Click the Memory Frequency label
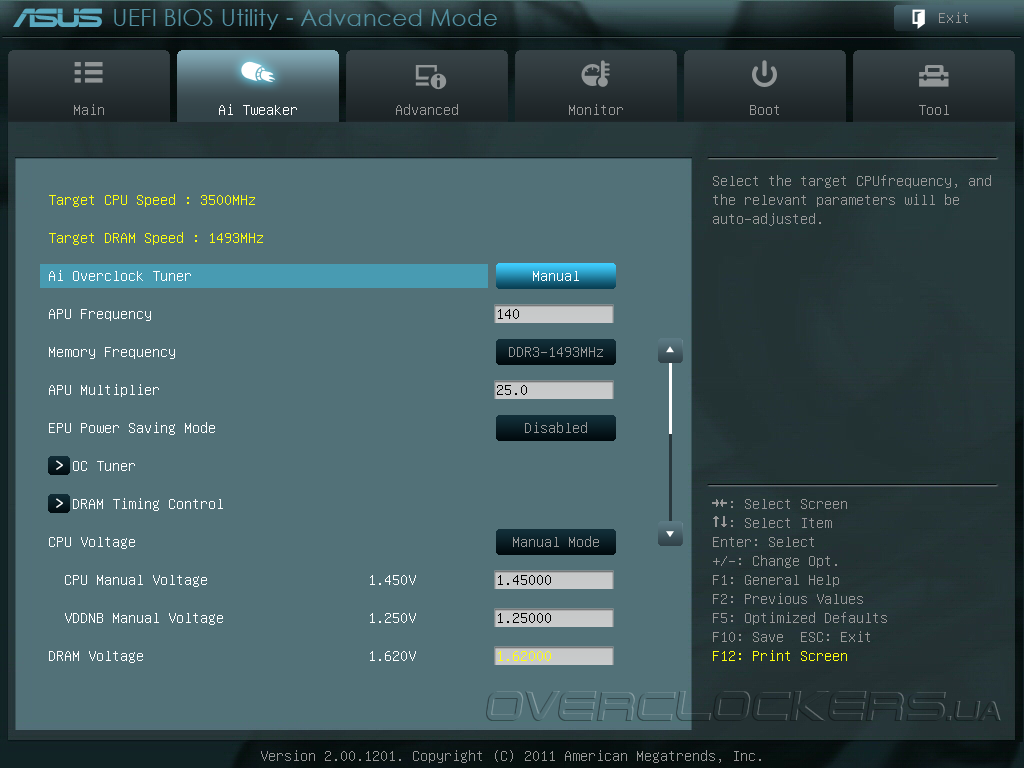The width and height of the screenshot is (1024, 768). pos(112,352)
